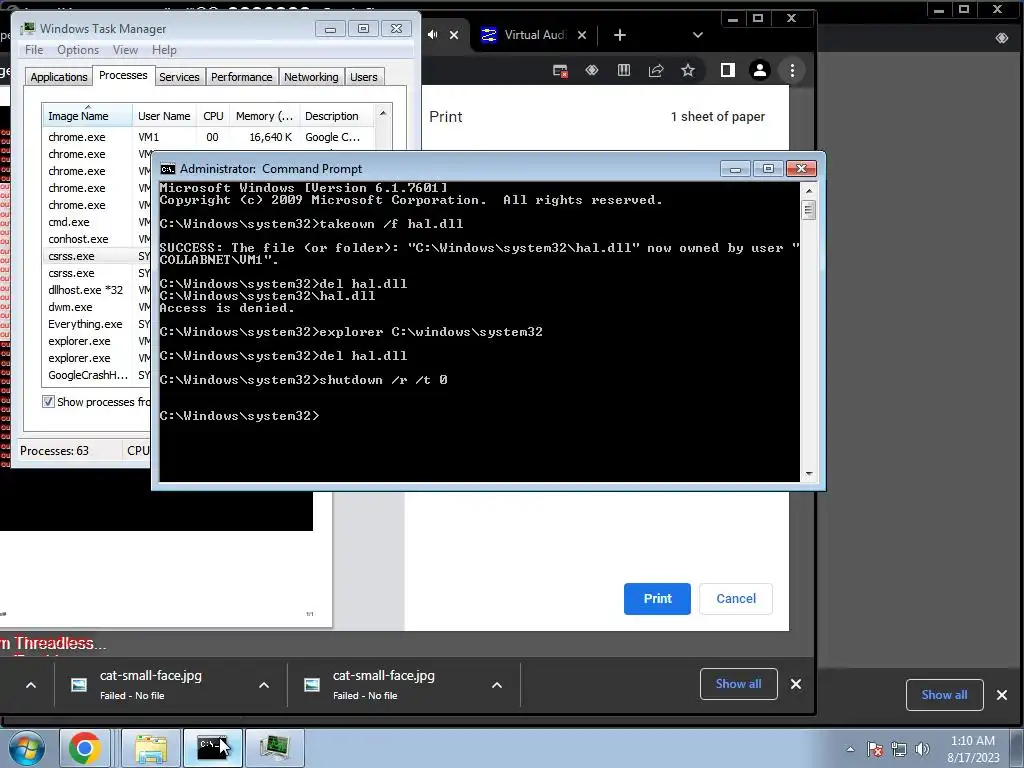Open File menu in Task Manager
This screenshot has width=1024, height=768.
34,50
